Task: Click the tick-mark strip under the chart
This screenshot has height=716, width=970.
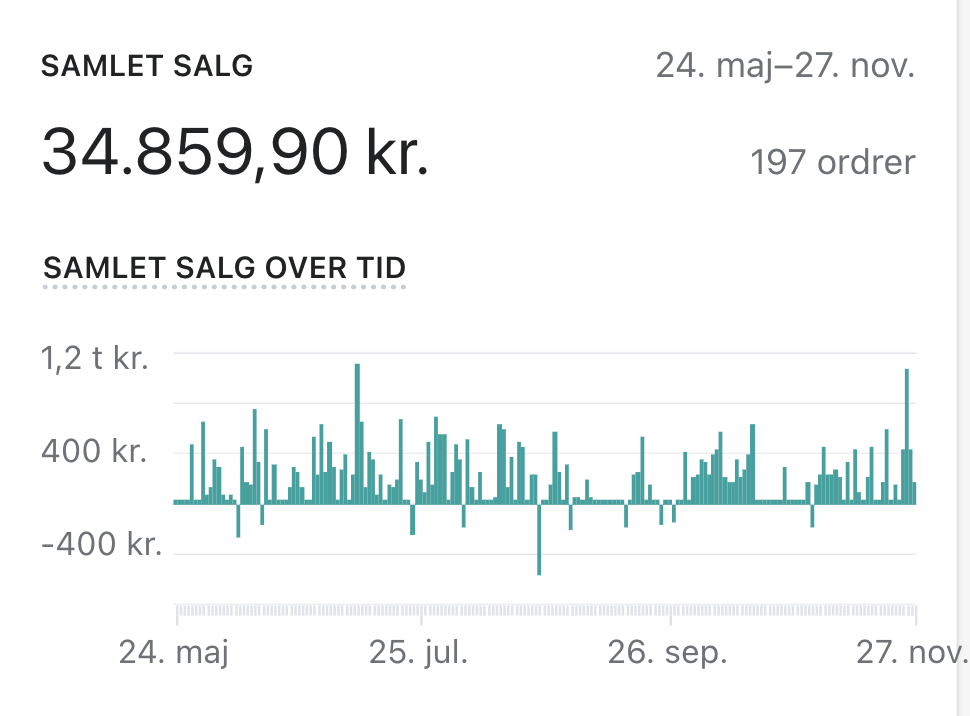Action: [545, 610]
